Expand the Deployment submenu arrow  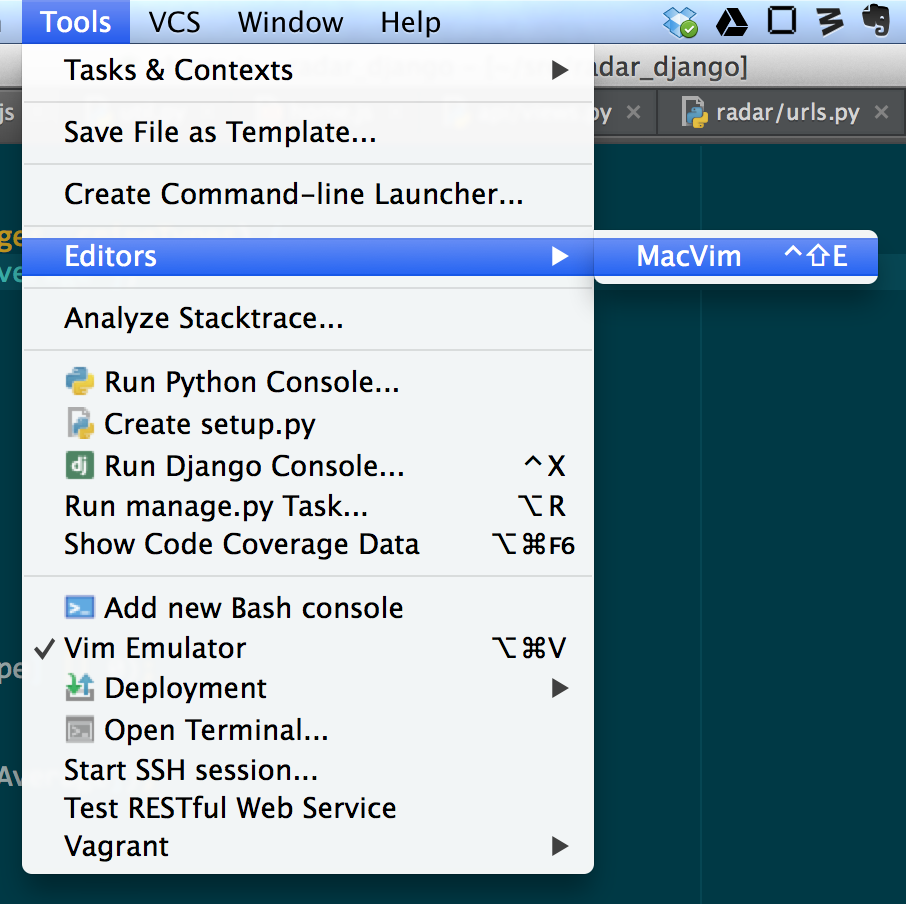(559, 688)
